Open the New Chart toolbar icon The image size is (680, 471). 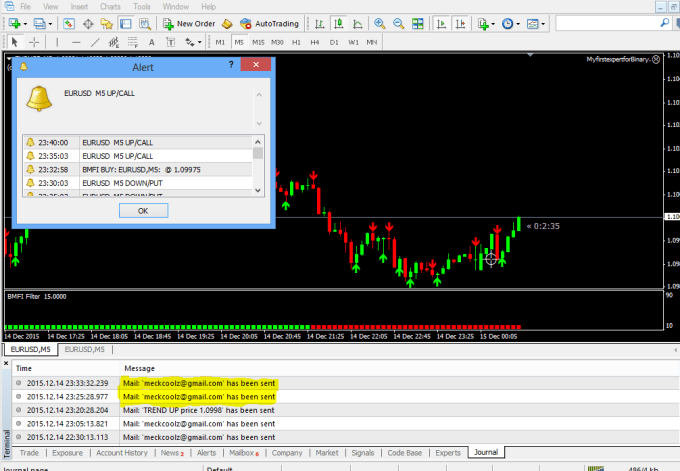[x=14, y=23]
